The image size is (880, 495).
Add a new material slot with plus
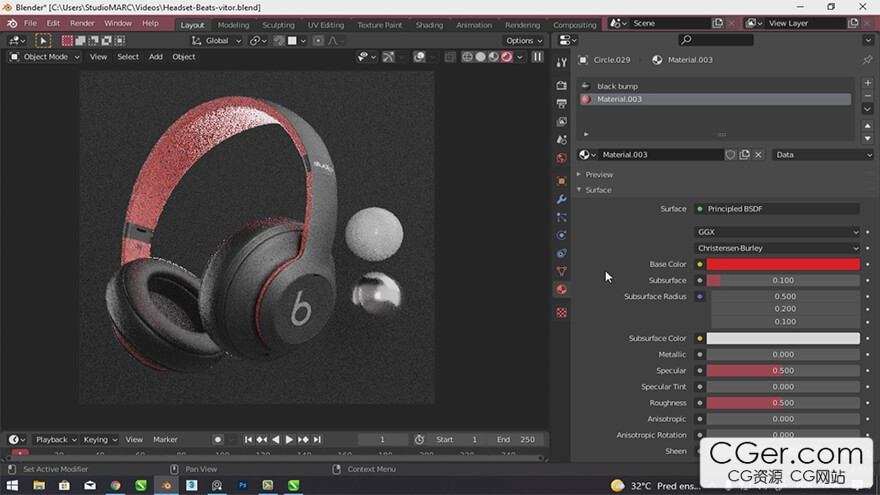(868, 83)
